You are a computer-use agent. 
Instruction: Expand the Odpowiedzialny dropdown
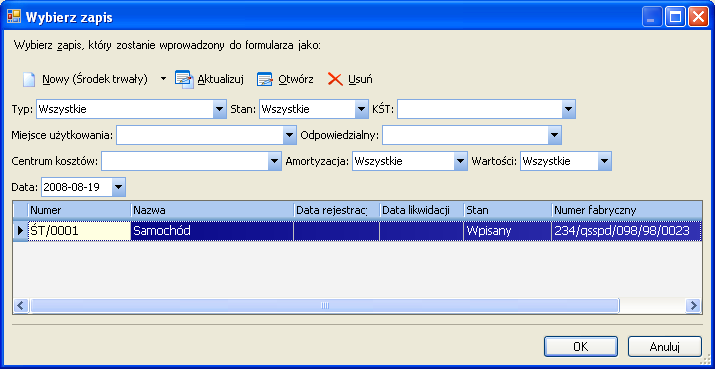554,135
